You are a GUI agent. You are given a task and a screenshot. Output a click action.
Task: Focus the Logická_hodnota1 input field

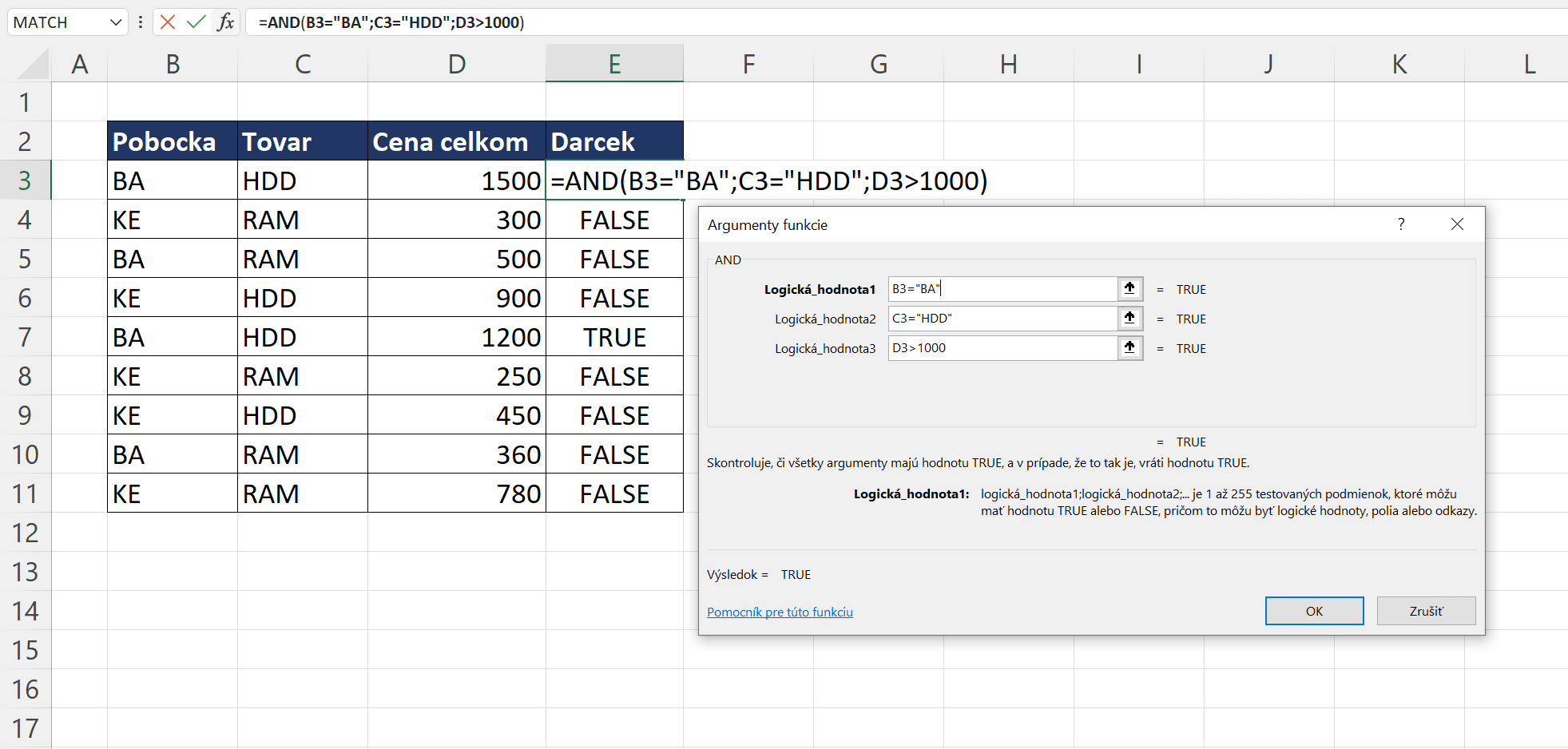click(x=1002, y=289)
